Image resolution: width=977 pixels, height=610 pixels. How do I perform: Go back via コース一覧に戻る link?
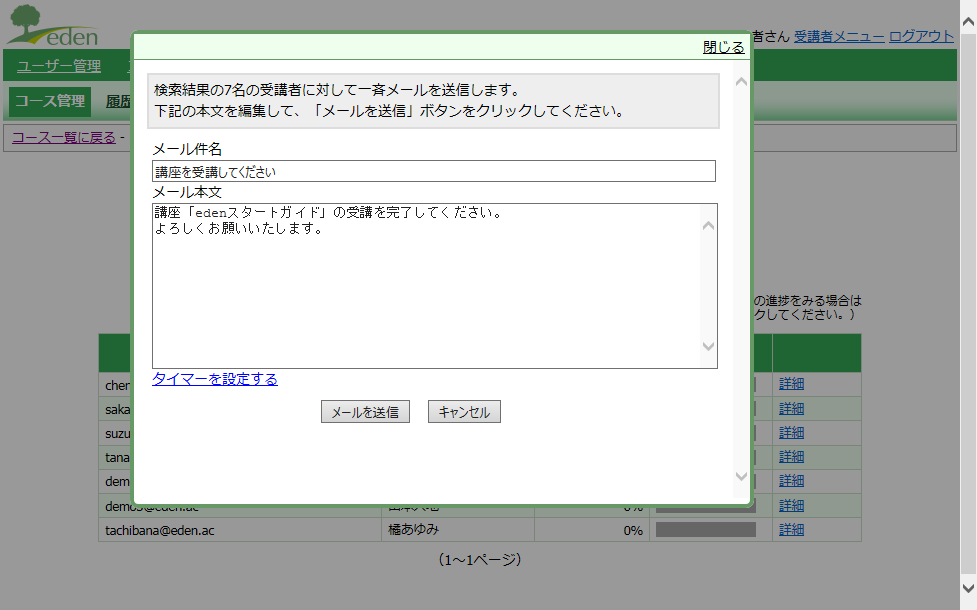[x=64, y=138]
